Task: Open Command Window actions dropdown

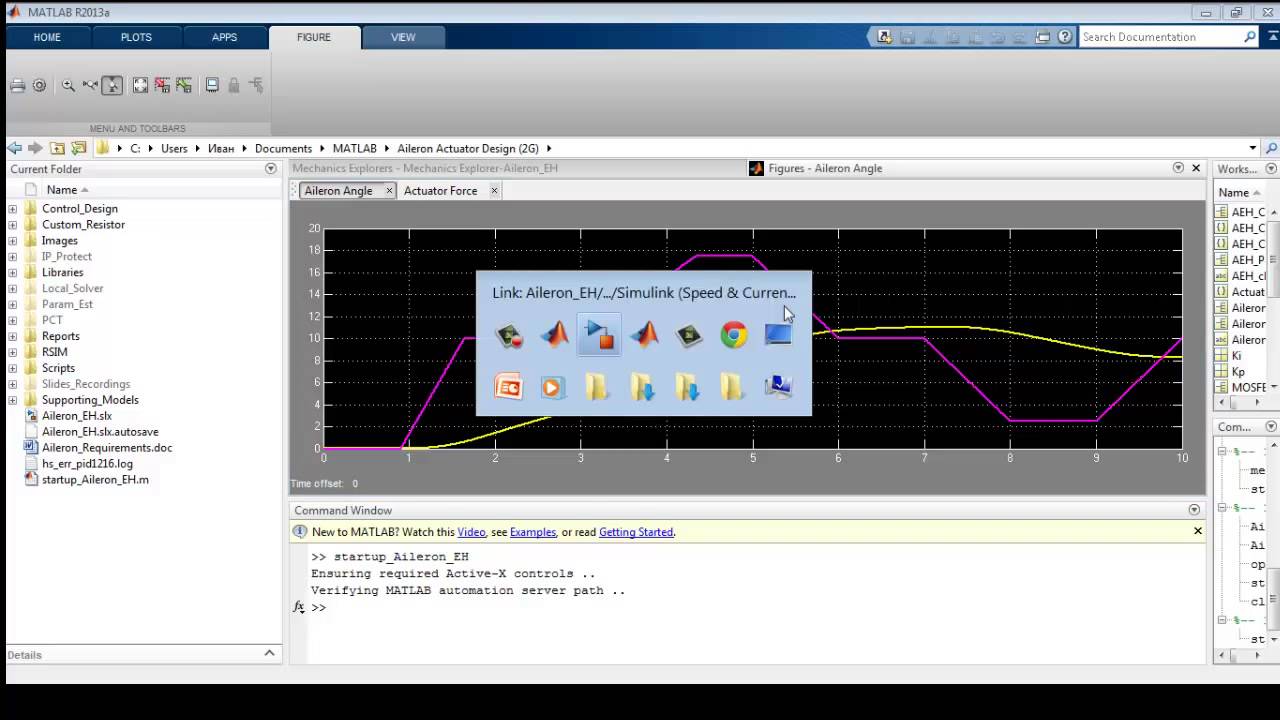Action: coord(1194,510)
